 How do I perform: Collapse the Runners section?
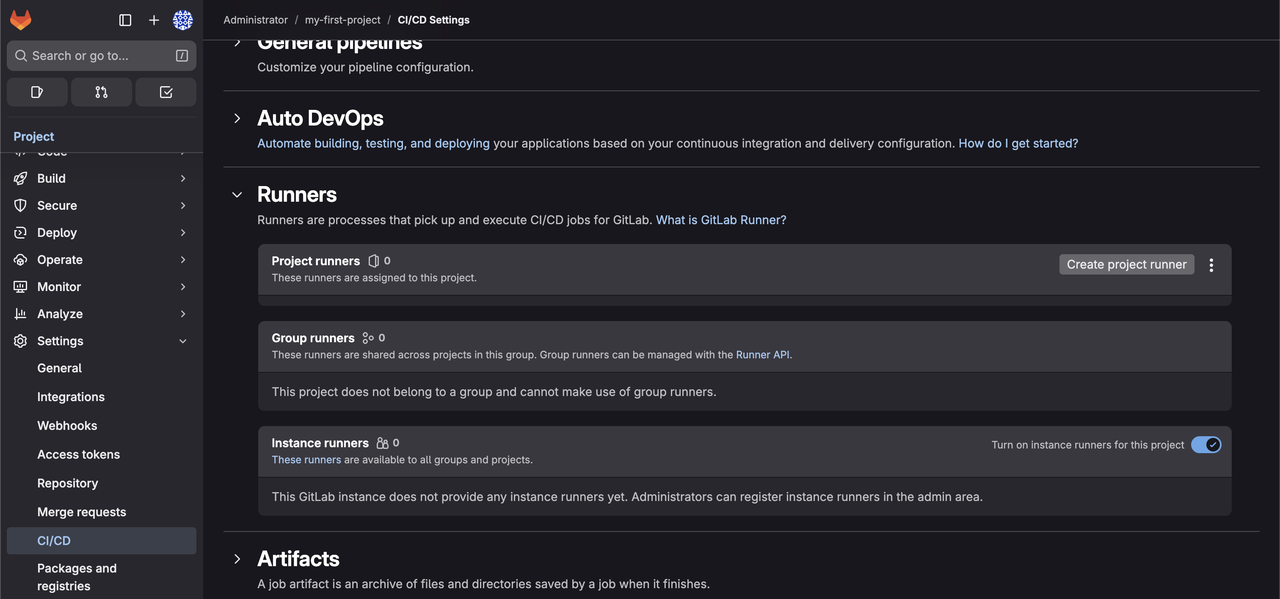(237, 195)
